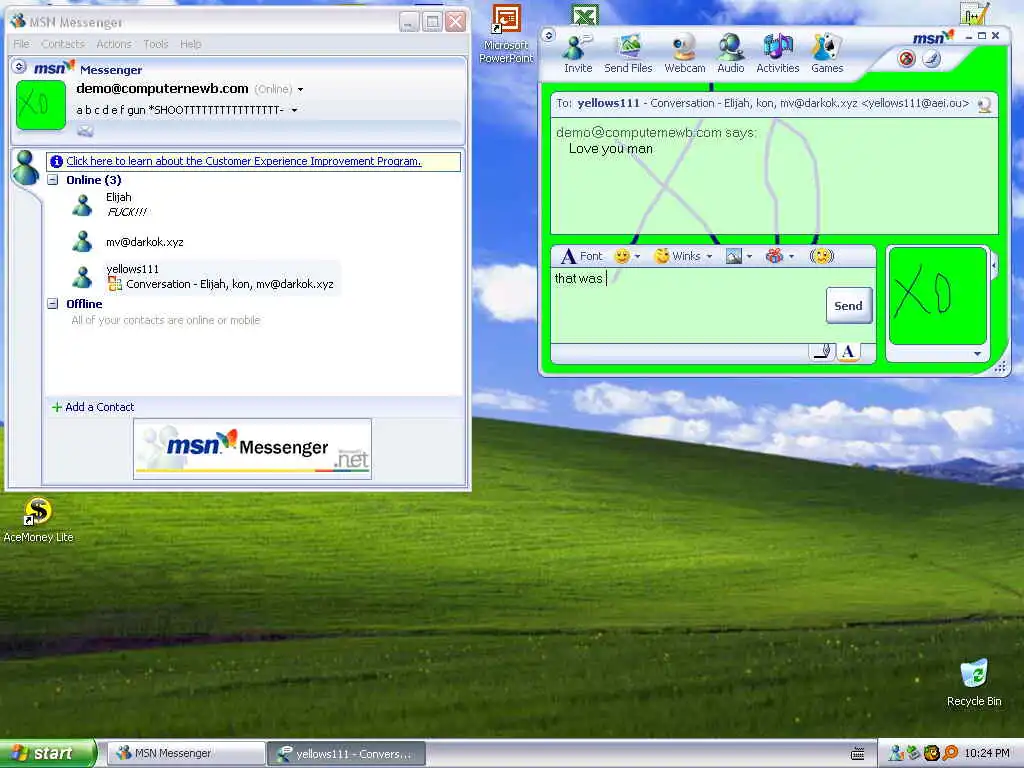Switch to MSN Messenger taskbar button
Screen dimensions: 1024x768
tap(186, 754)
